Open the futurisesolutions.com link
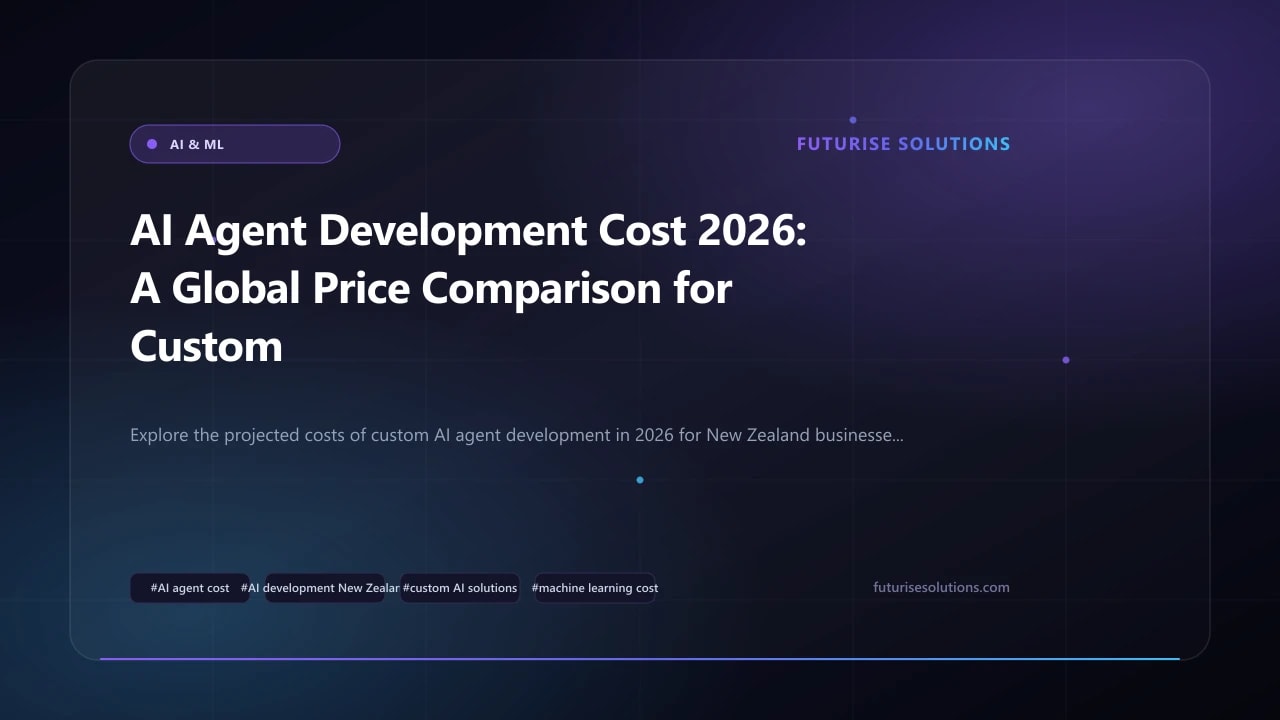Image resolution: width=1280 pixels, height=720 pixels. 941,587
